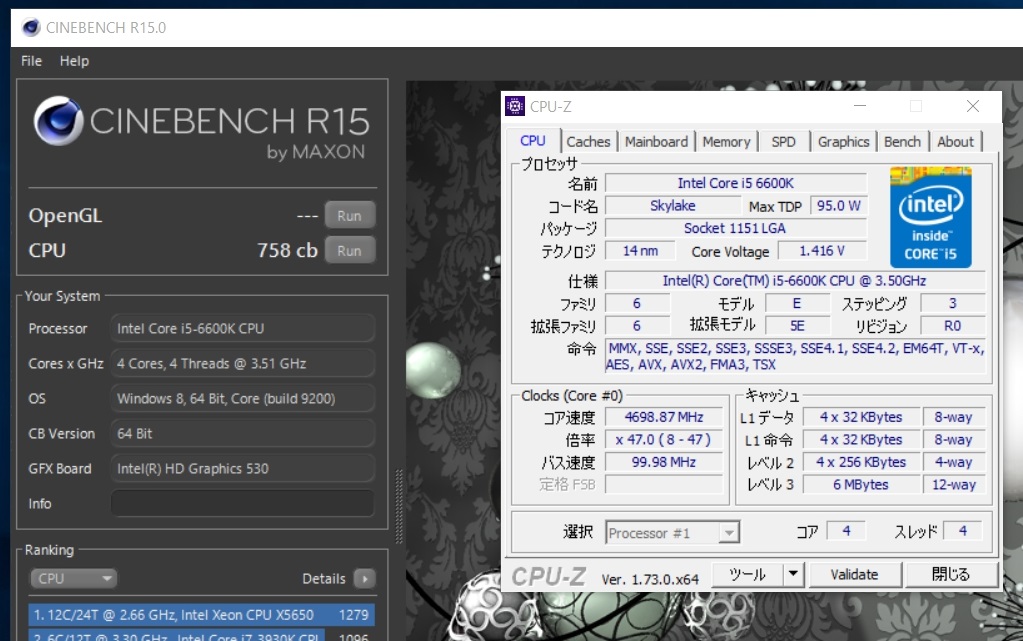Click the Skylake code name value
This screenshot has height=641, width=1023.
click(x=673, y=206)
